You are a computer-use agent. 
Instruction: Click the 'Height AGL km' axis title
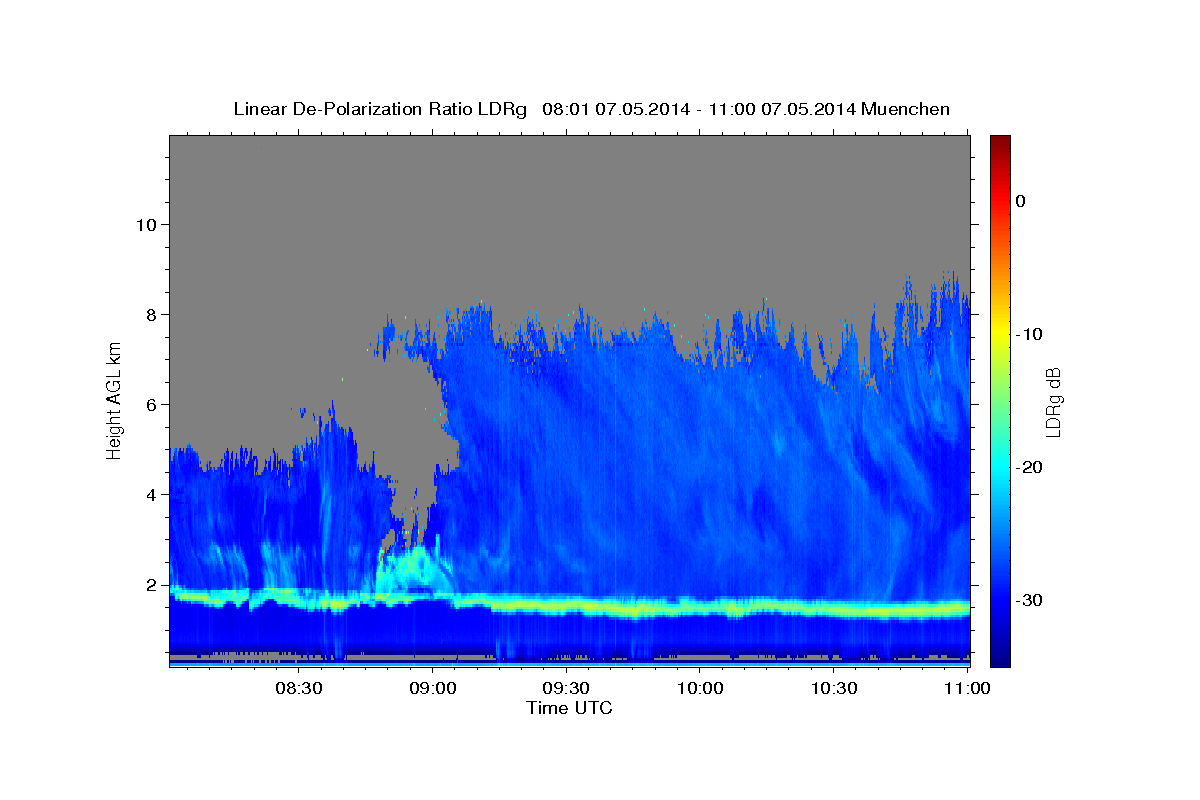tap(115, 399)
